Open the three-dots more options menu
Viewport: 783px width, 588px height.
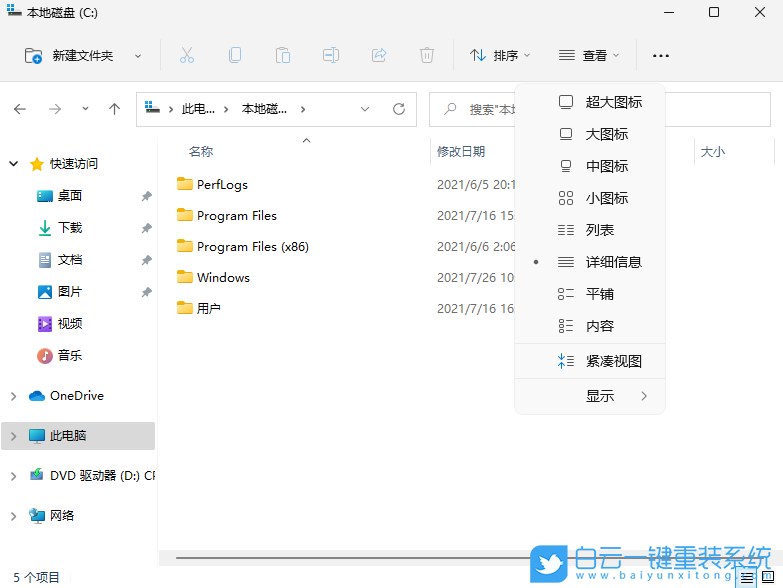tap(661, 56)
